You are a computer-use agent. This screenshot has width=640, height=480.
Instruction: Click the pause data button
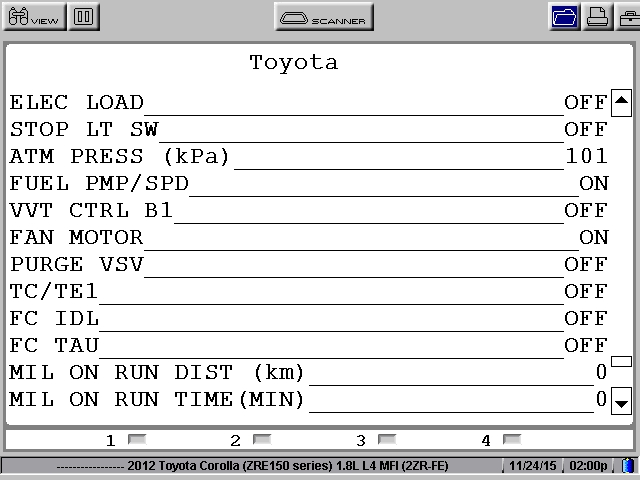(x=84, y=17)
